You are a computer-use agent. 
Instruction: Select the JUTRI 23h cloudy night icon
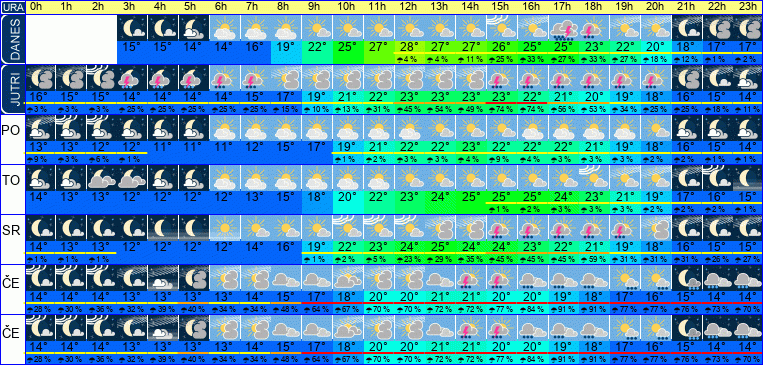747,77
